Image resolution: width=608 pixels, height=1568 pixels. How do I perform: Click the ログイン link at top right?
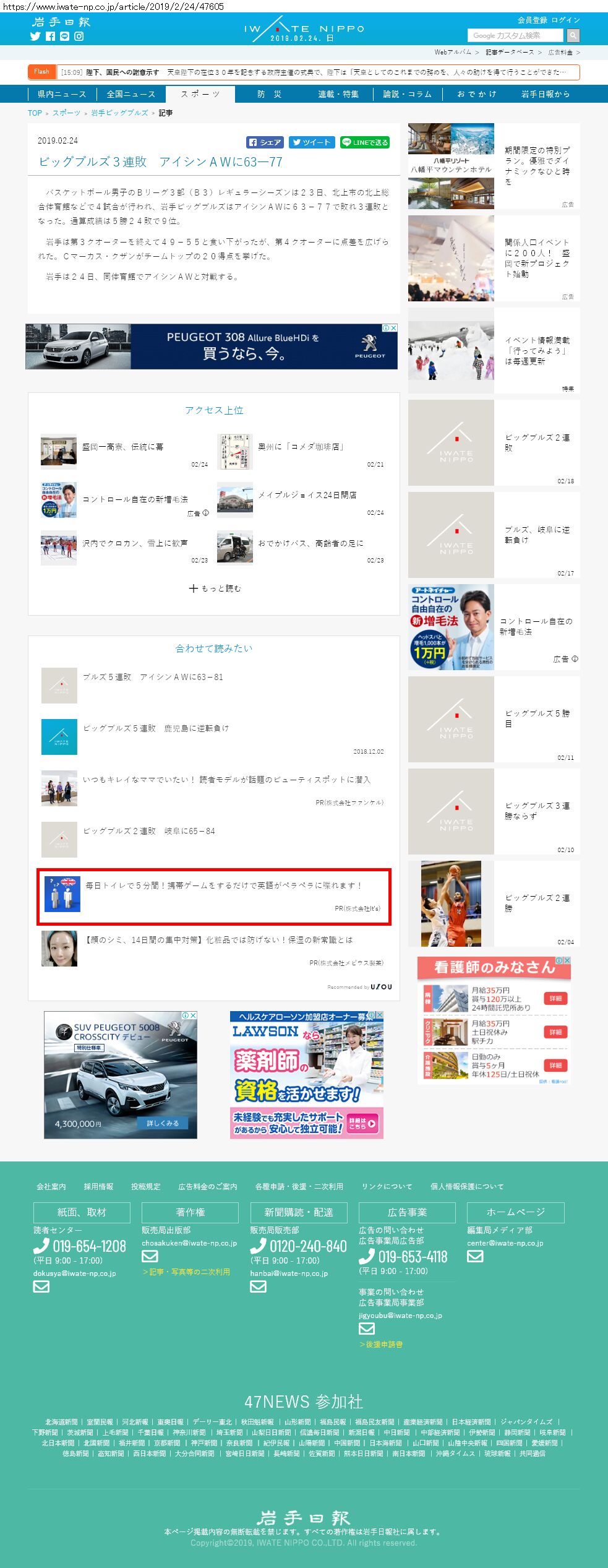point(565,20)
